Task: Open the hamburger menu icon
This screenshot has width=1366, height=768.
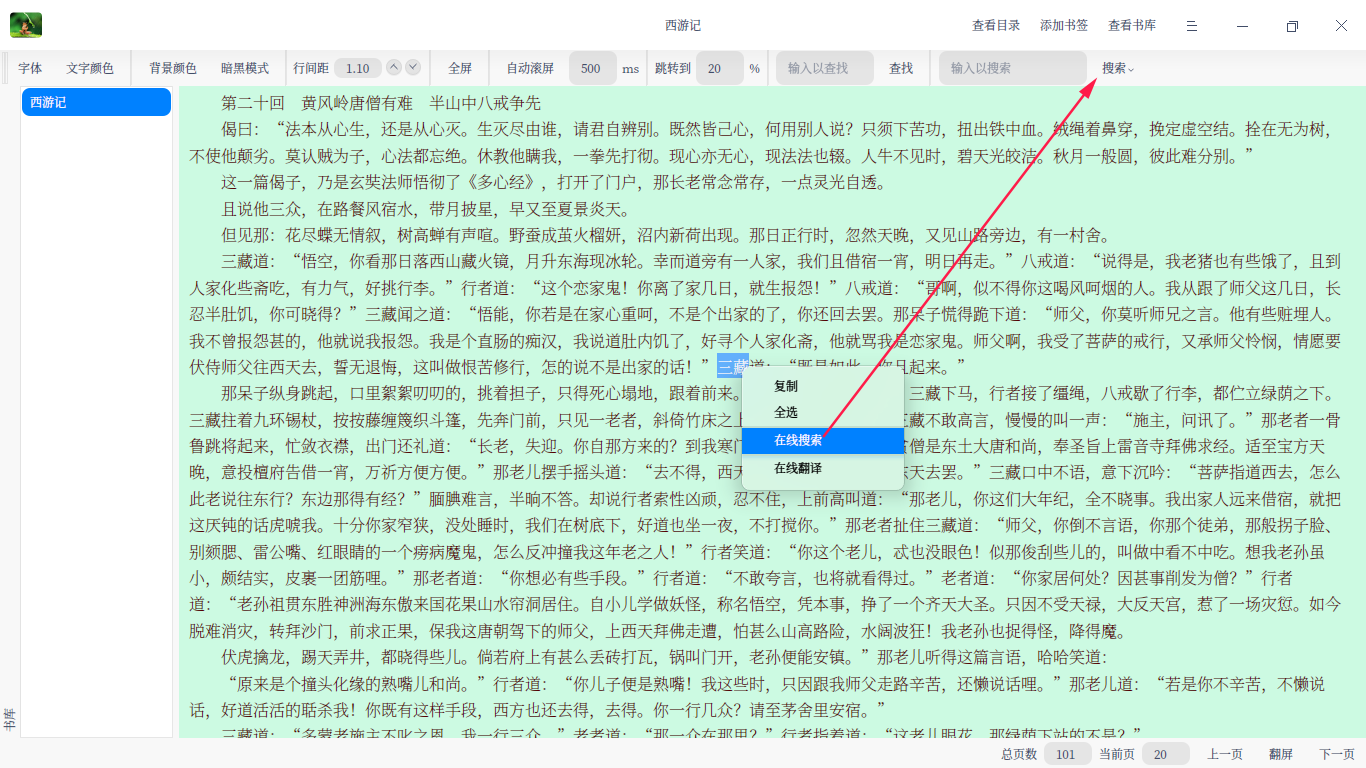Action: [x=1192, y=26]
